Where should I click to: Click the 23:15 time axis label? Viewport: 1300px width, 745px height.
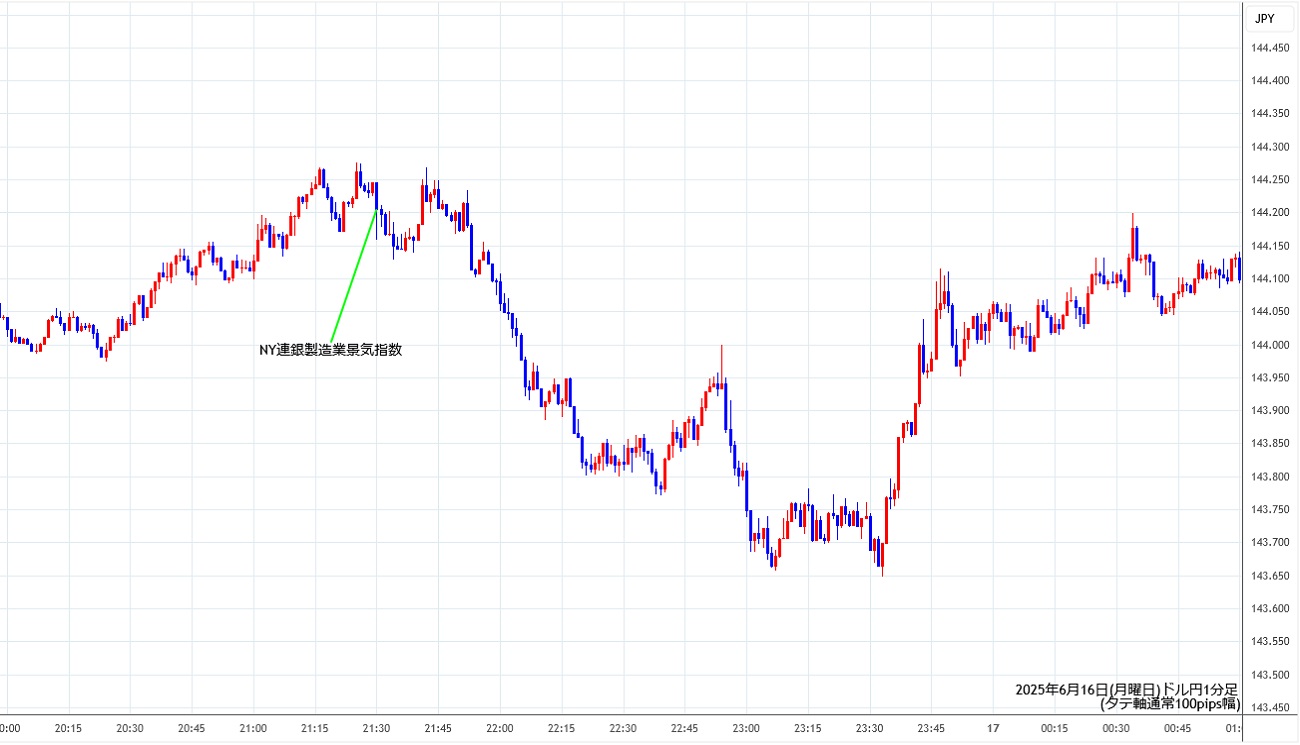click(x=807, y=729)
